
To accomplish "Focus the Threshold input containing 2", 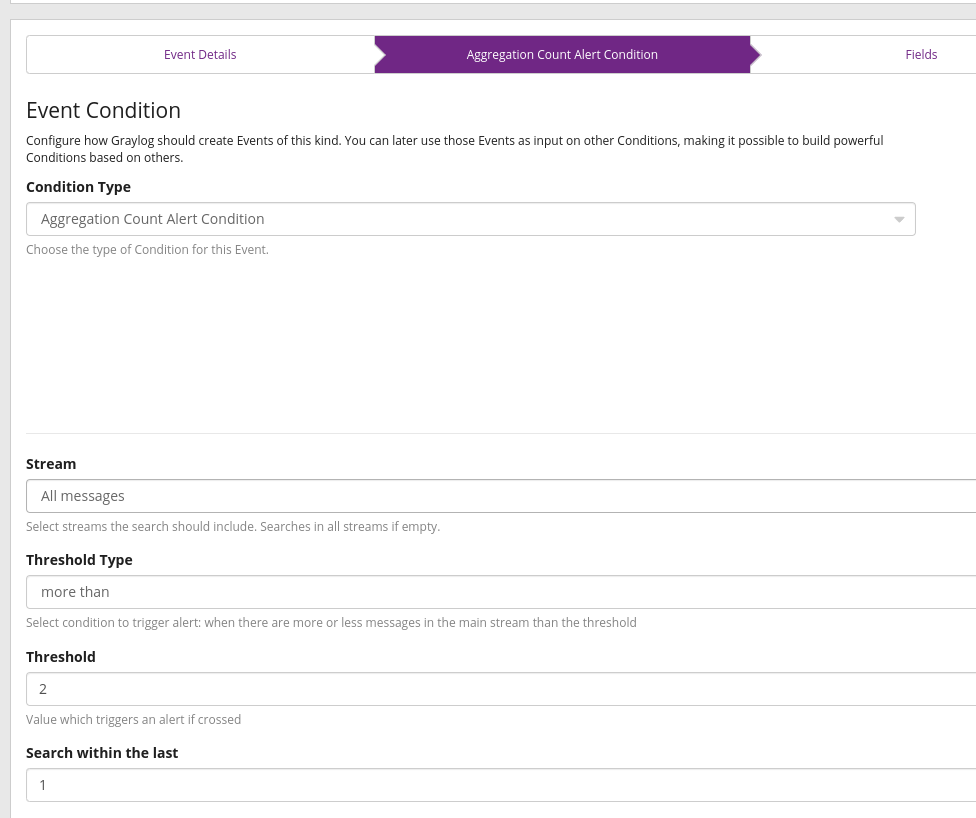I will 500,689.
